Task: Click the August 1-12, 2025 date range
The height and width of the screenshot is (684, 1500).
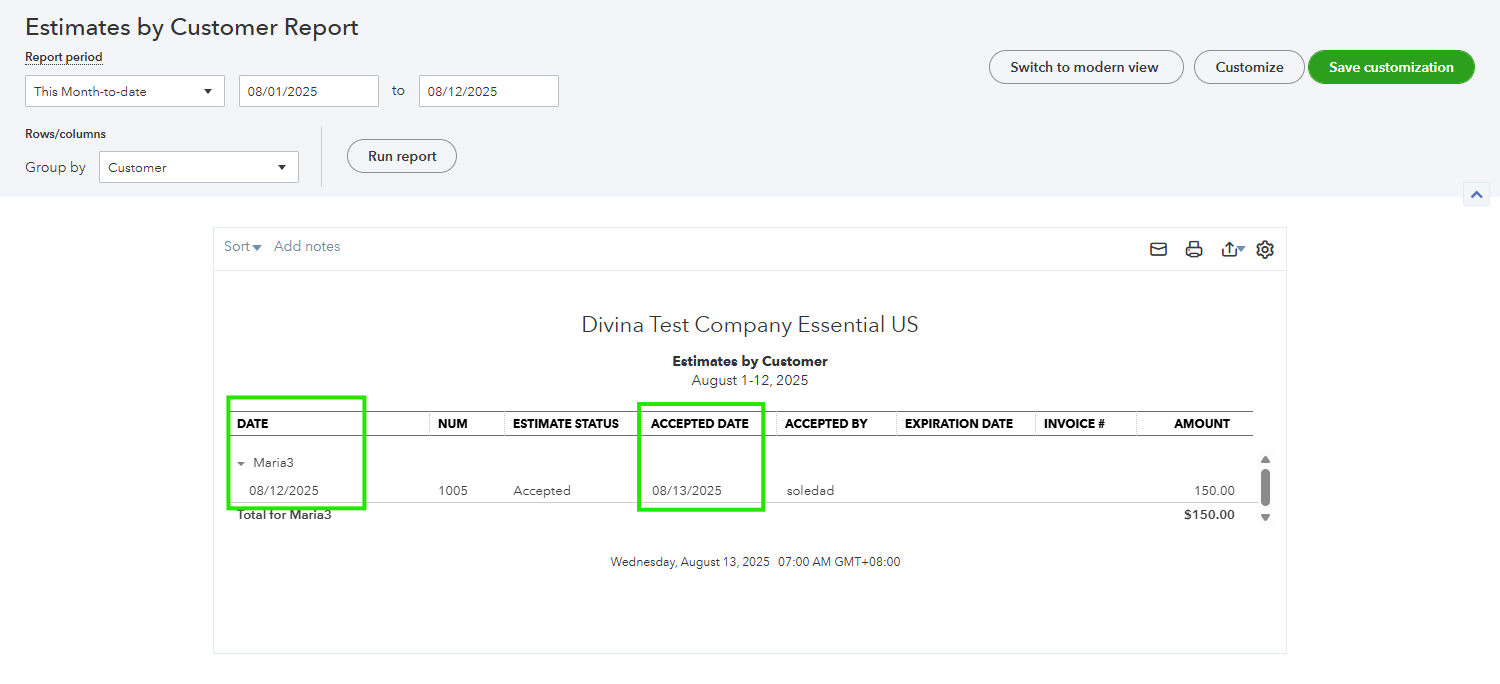Action: [x=750, y=381]
